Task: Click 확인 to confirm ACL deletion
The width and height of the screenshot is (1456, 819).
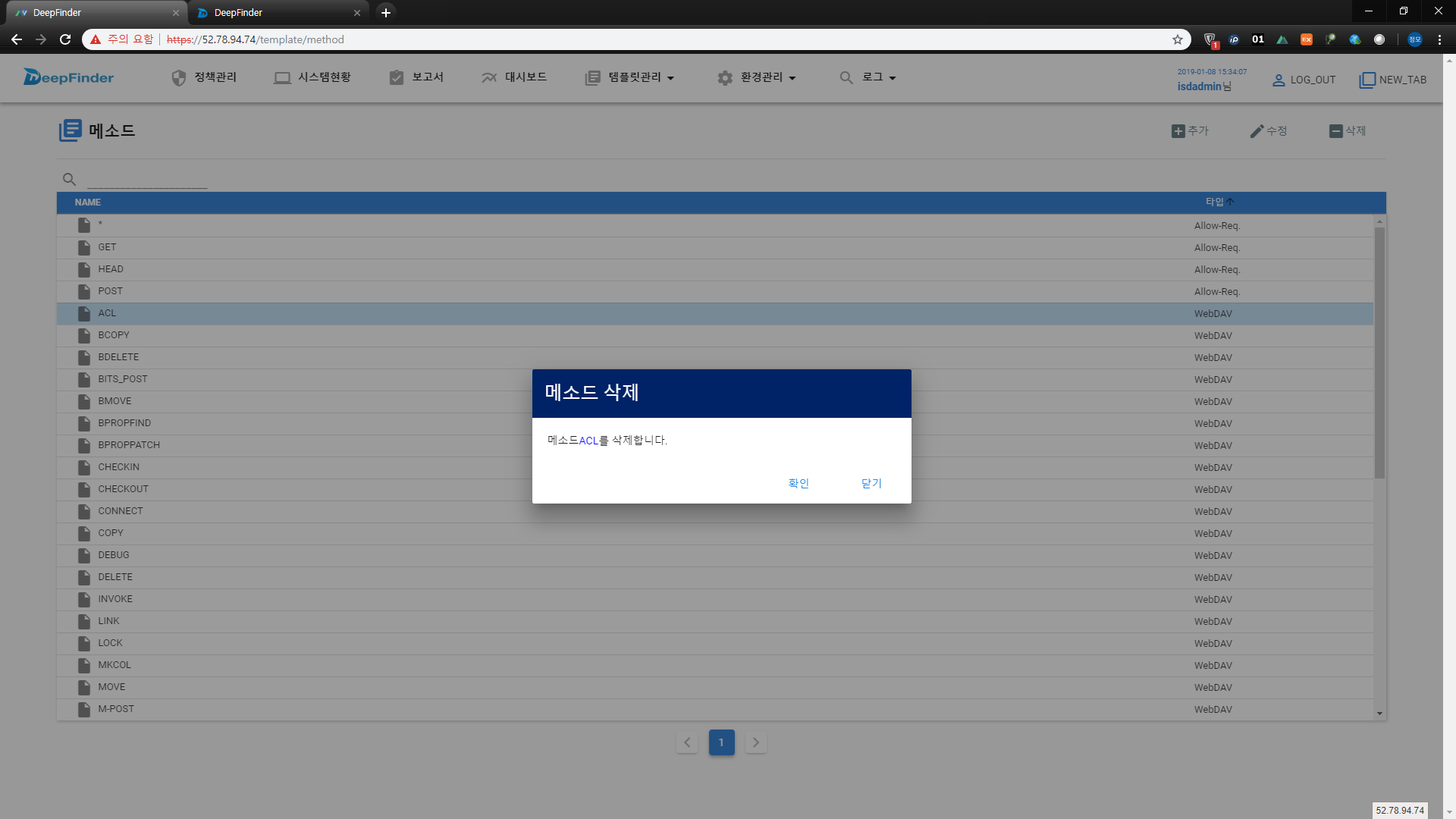Action: click(799, 484)
